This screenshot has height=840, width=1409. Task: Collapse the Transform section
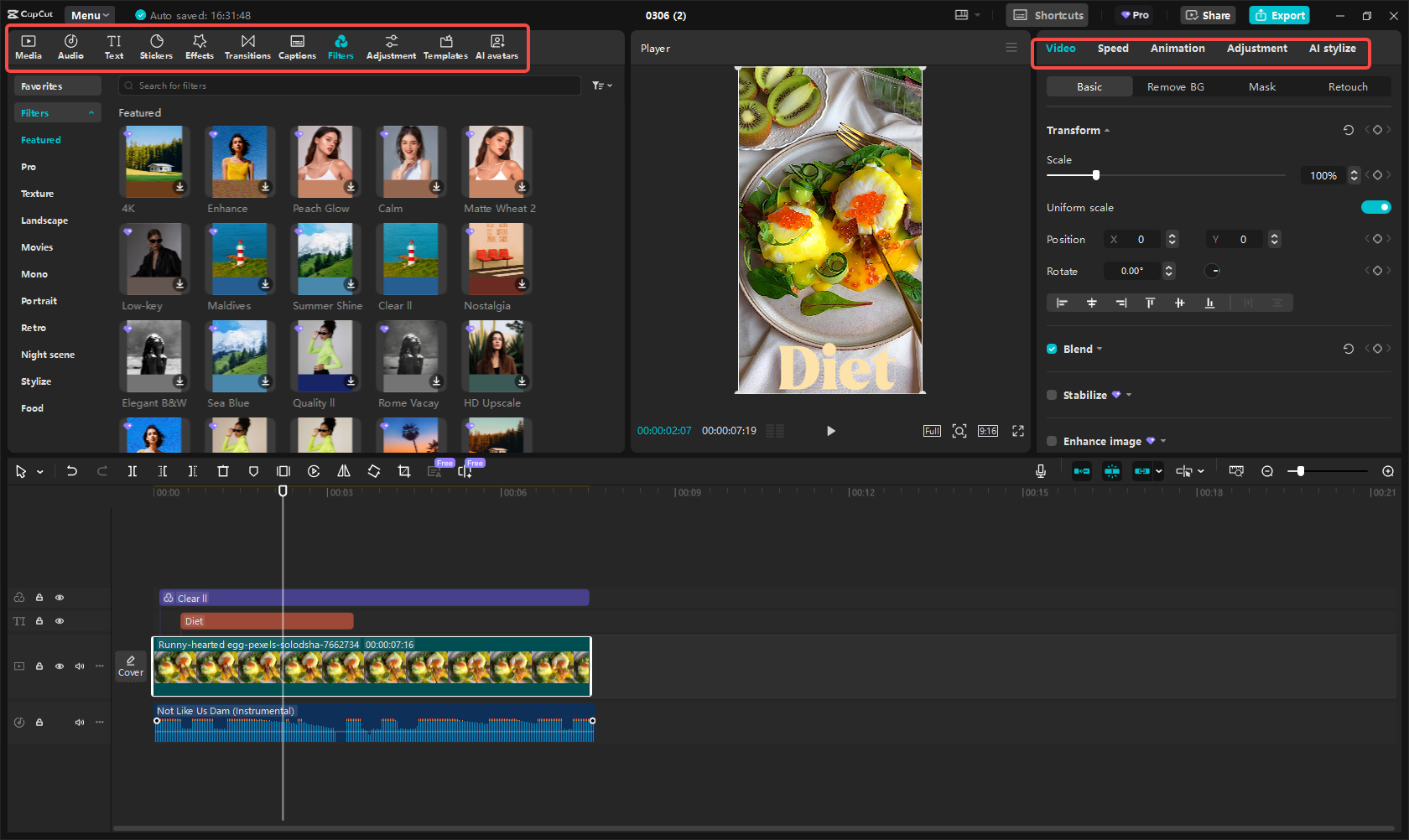click(1078, 131)
